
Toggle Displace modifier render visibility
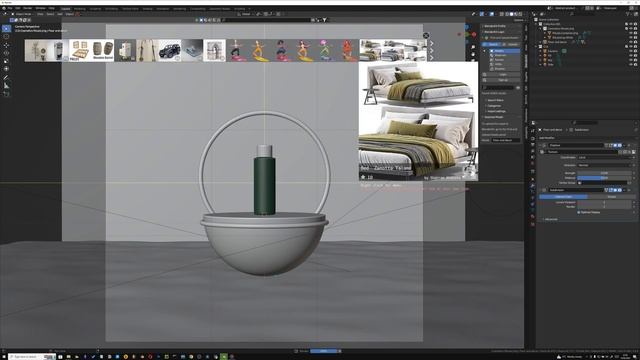(620, 145)
